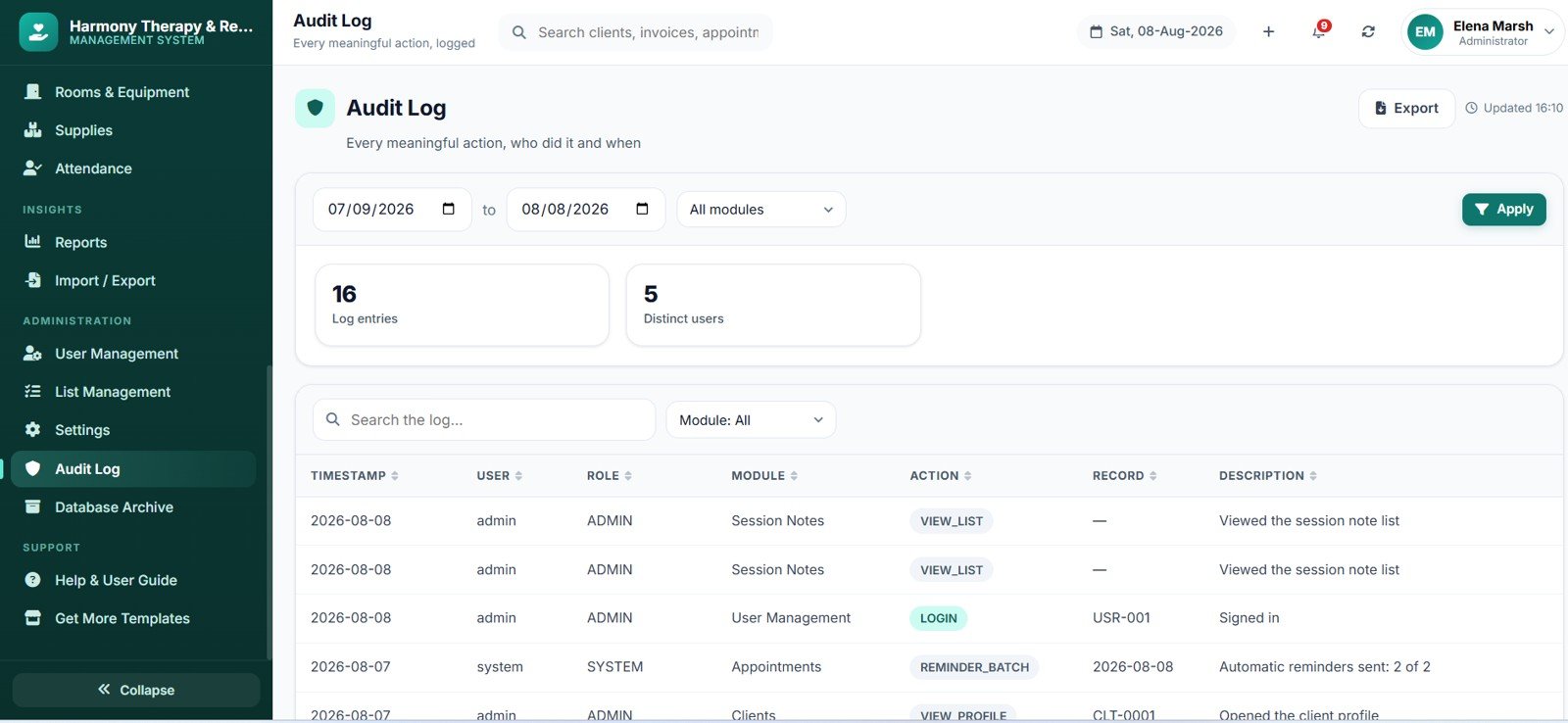Click the Attendance person-check icon

coord(32,168)
